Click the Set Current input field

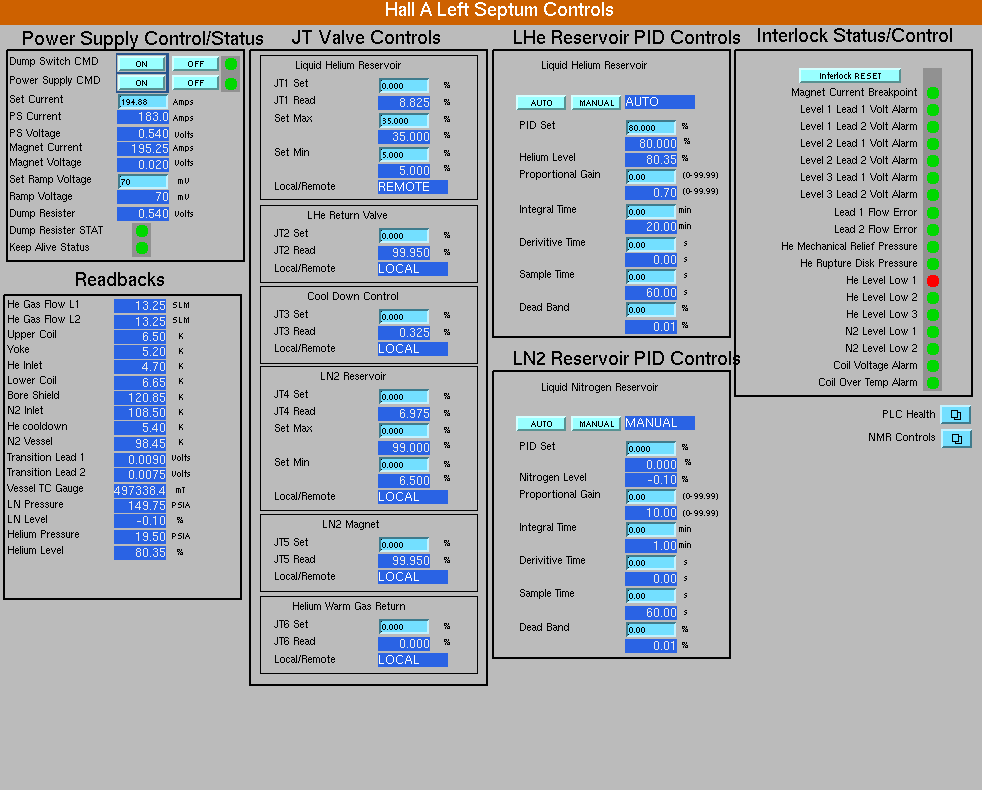(143, 101)
